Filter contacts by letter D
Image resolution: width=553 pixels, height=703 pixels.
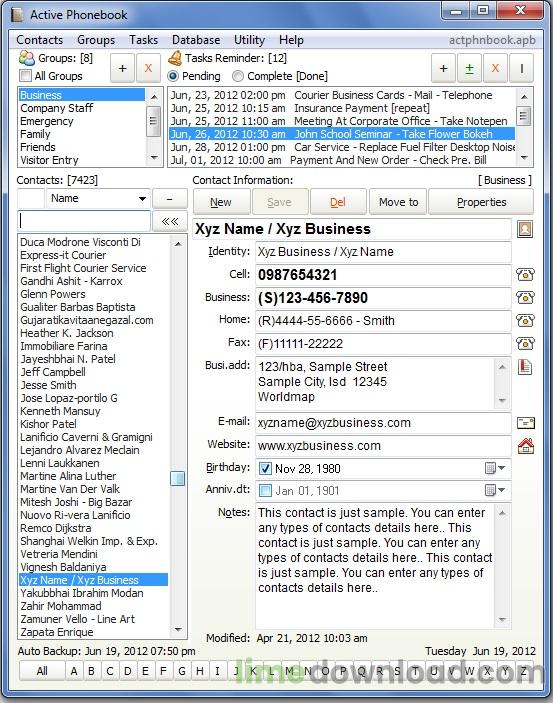coord(128,671)
